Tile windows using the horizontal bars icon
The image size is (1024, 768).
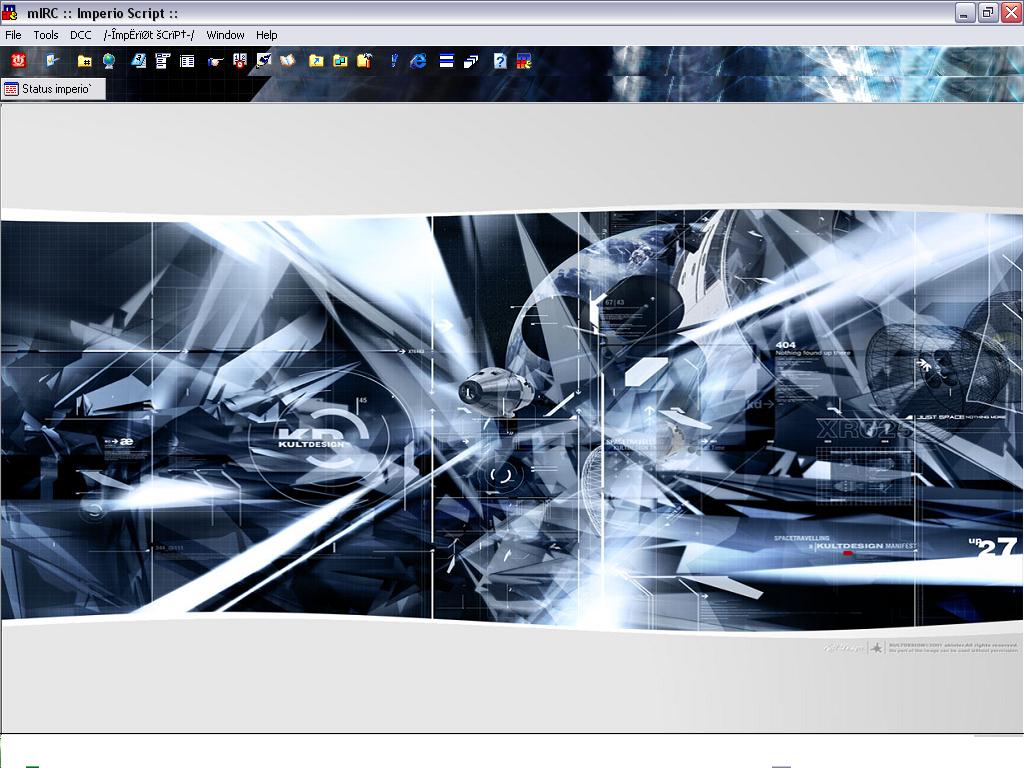(447, 61)
